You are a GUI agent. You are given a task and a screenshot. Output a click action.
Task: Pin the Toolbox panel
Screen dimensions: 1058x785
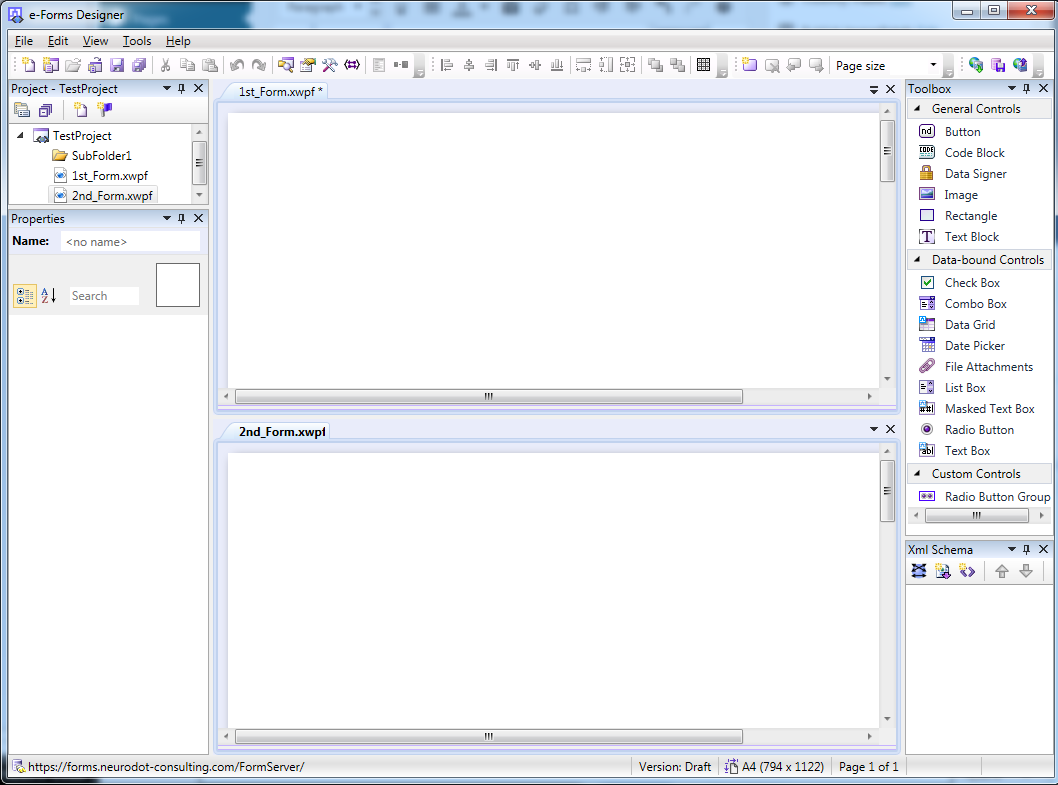click(1026, 88)
